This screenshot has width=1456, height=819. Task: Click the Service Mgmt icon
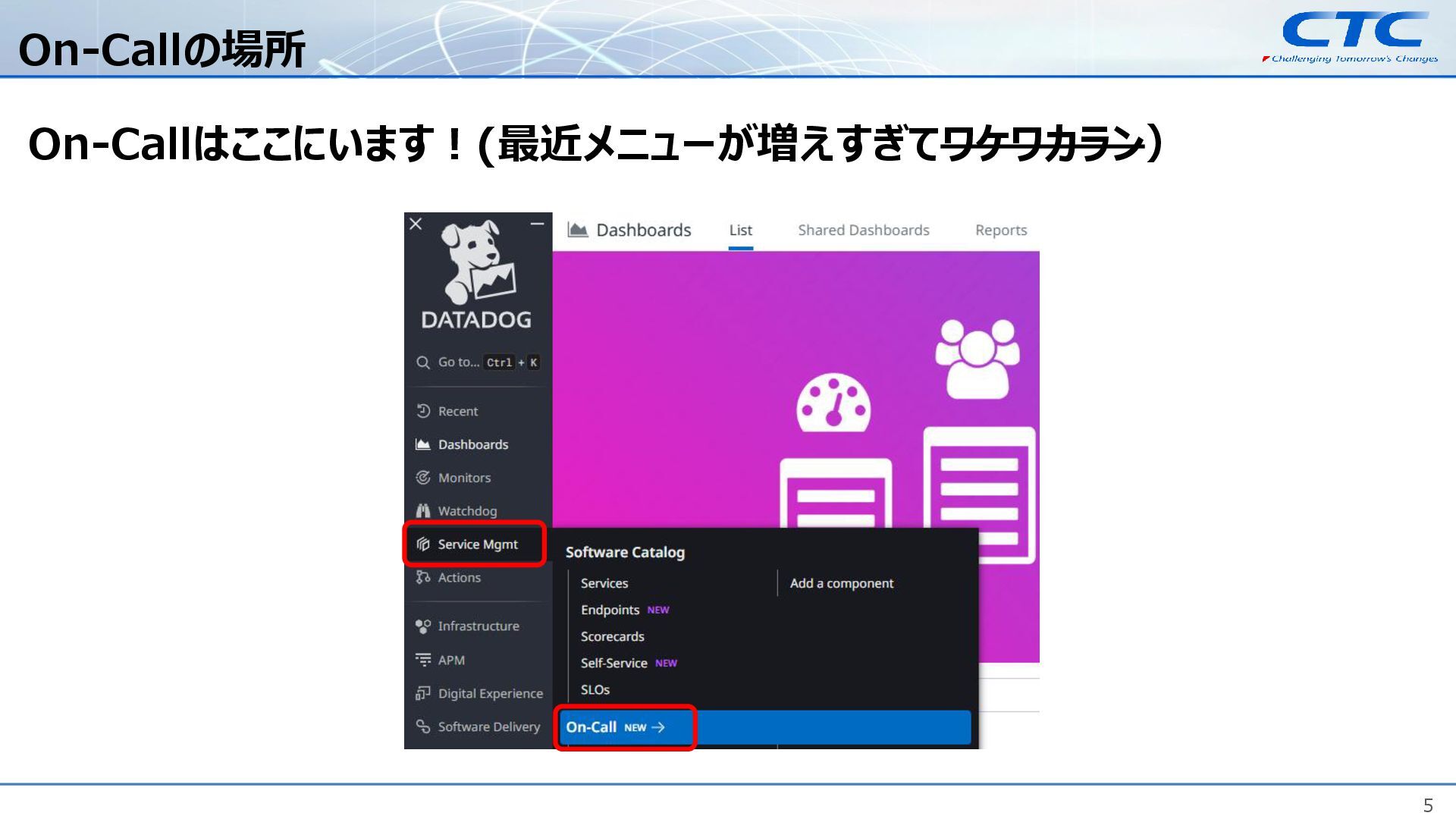coord(423,544)
